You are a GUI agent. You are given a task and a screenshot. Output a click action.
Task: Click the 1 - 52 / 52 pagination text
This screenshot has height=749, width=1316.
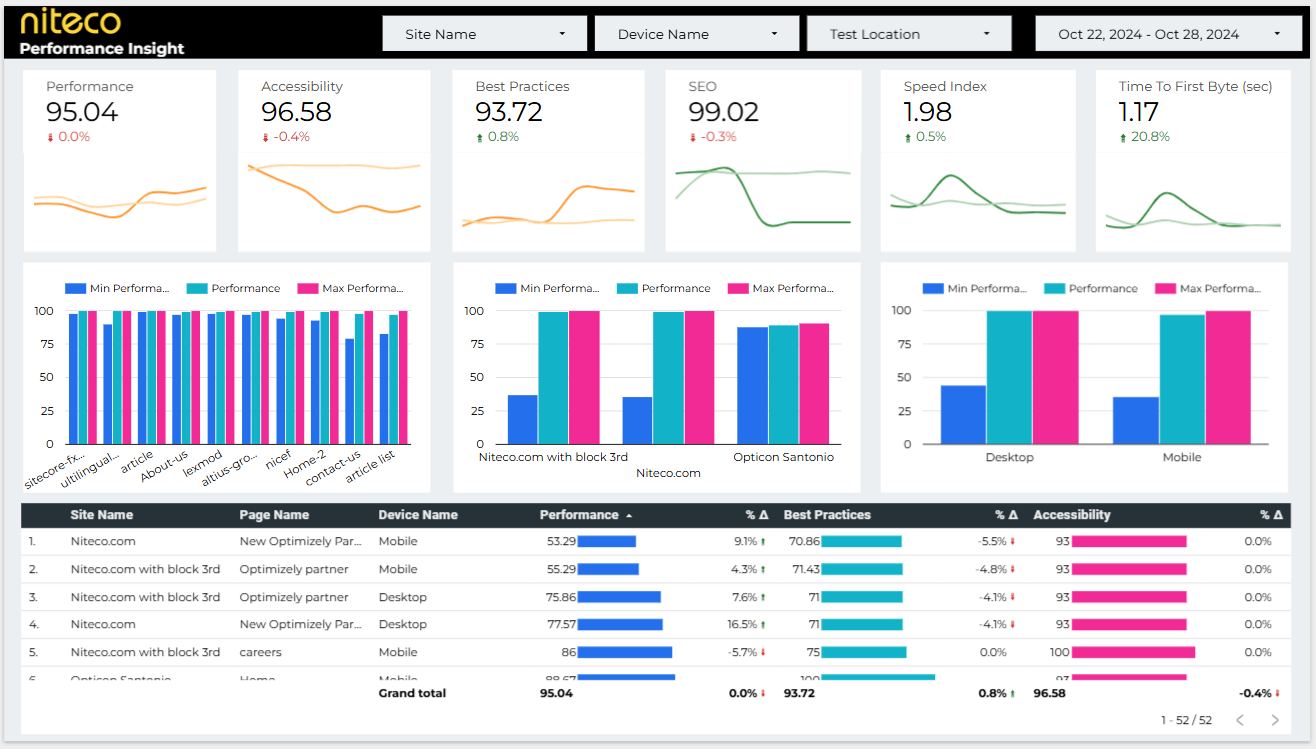pos(1186,720)
